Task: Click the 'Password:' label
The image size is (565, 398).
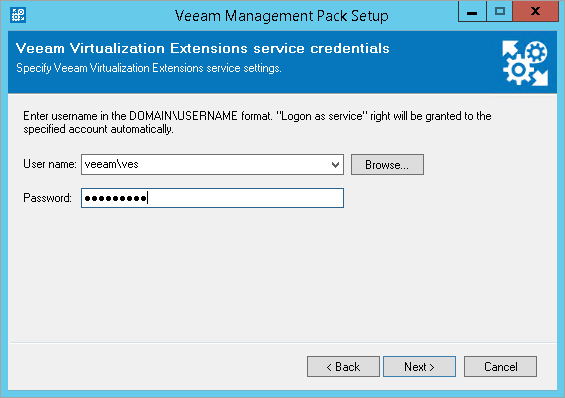Action: 48,198
